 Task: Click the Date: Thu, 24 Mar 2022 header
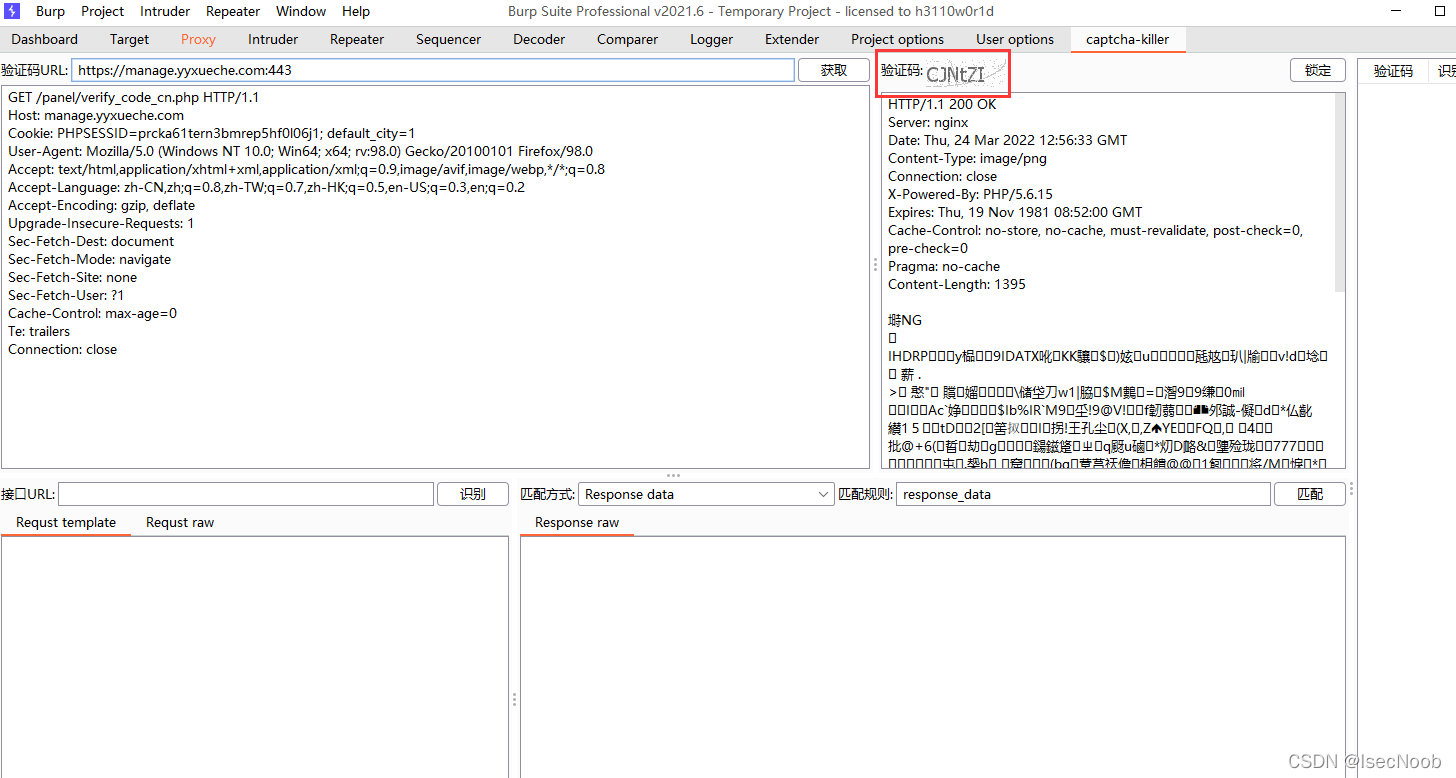tap(1007, 140)
